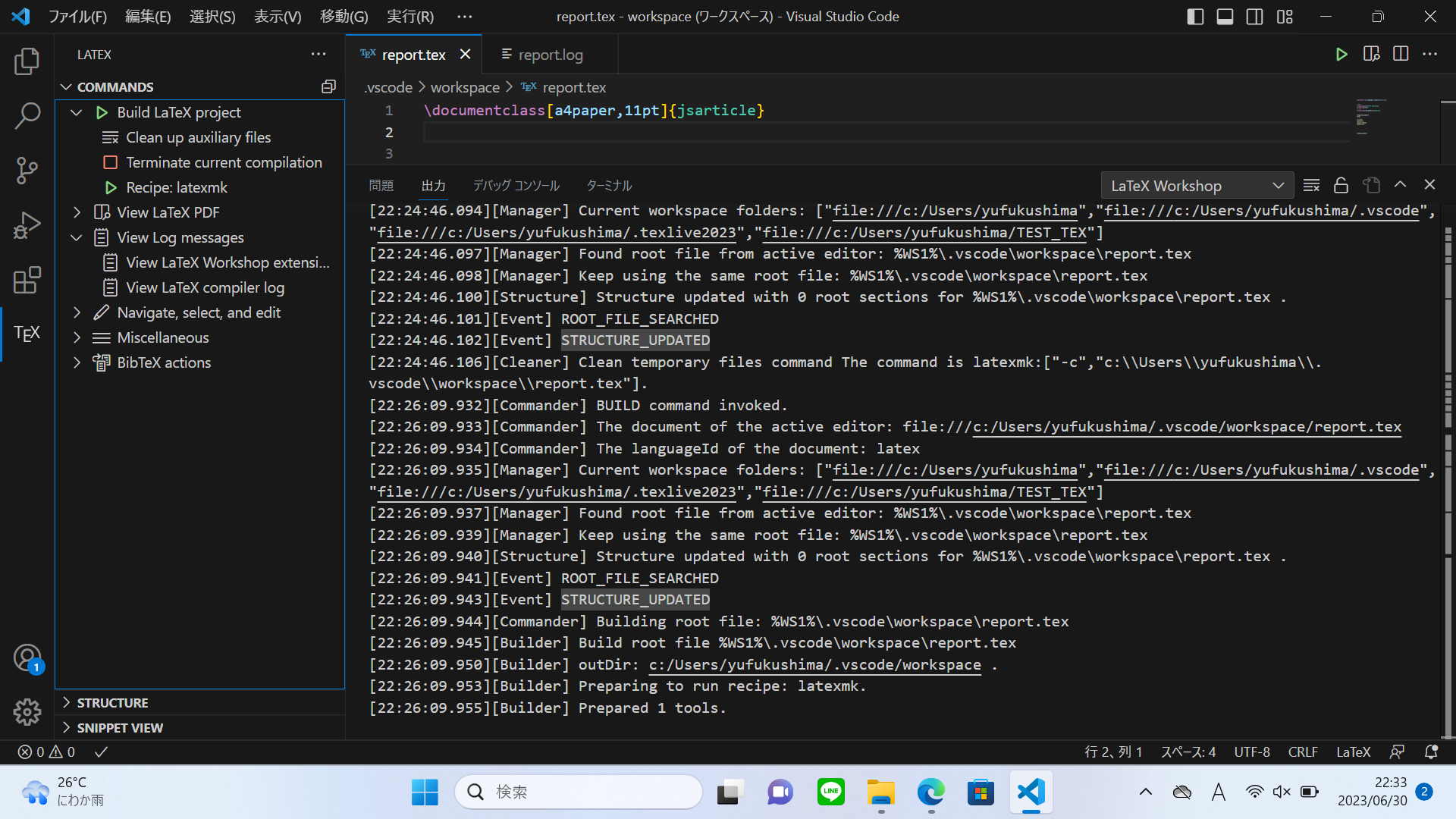
Task: Open the title bar overflow menu ellipsis
Action: (465, 17)
